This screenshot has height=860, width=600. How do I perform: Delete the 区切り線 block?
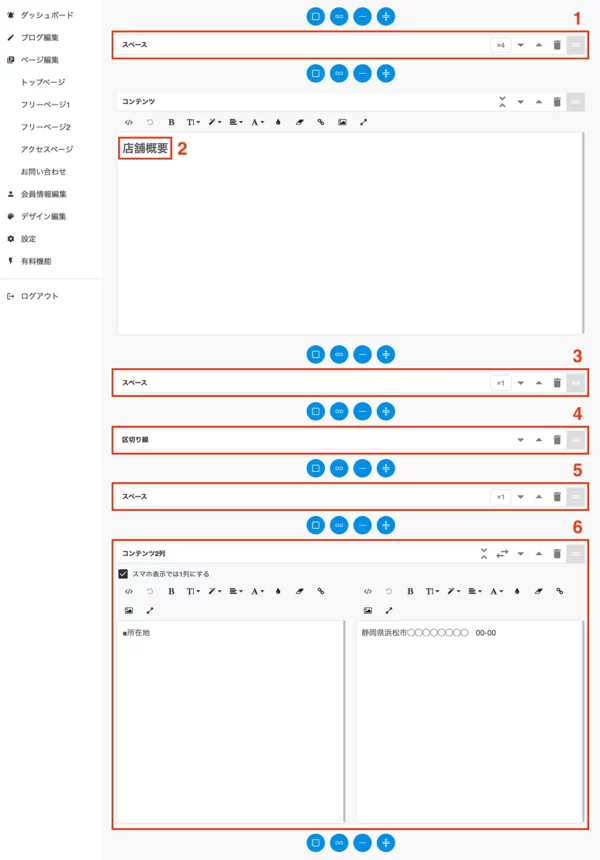(557, 440)
